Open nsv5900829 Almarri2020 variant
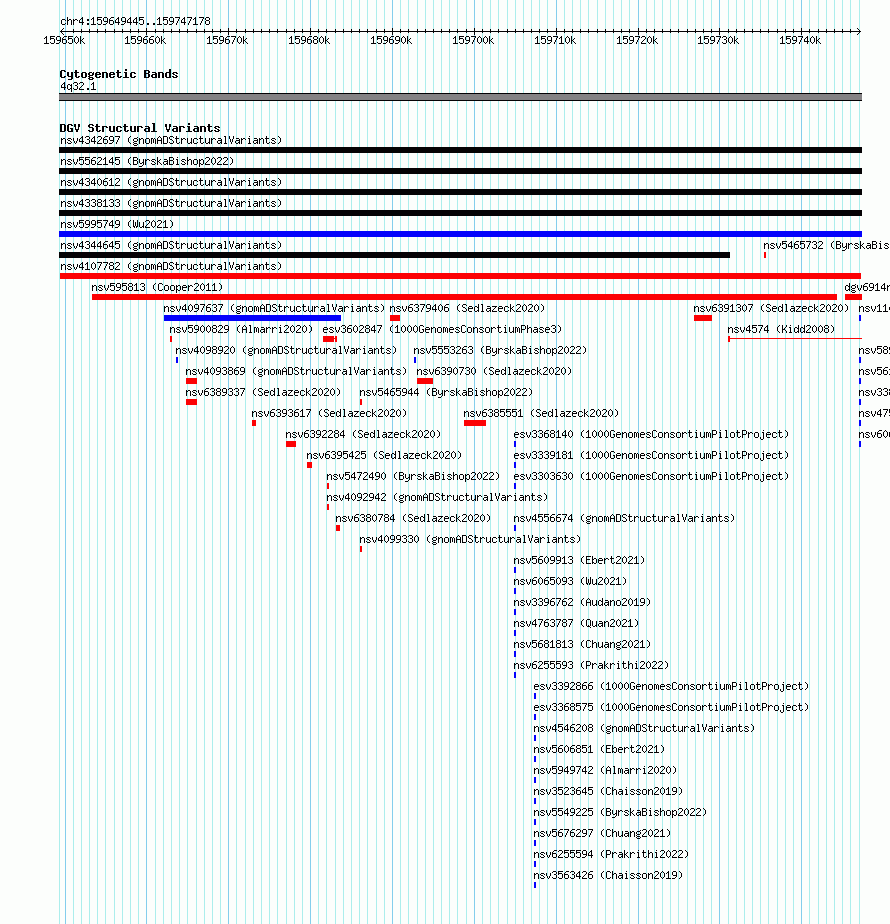Viewport: 890px width, 924px height. [x=241, y=329]
